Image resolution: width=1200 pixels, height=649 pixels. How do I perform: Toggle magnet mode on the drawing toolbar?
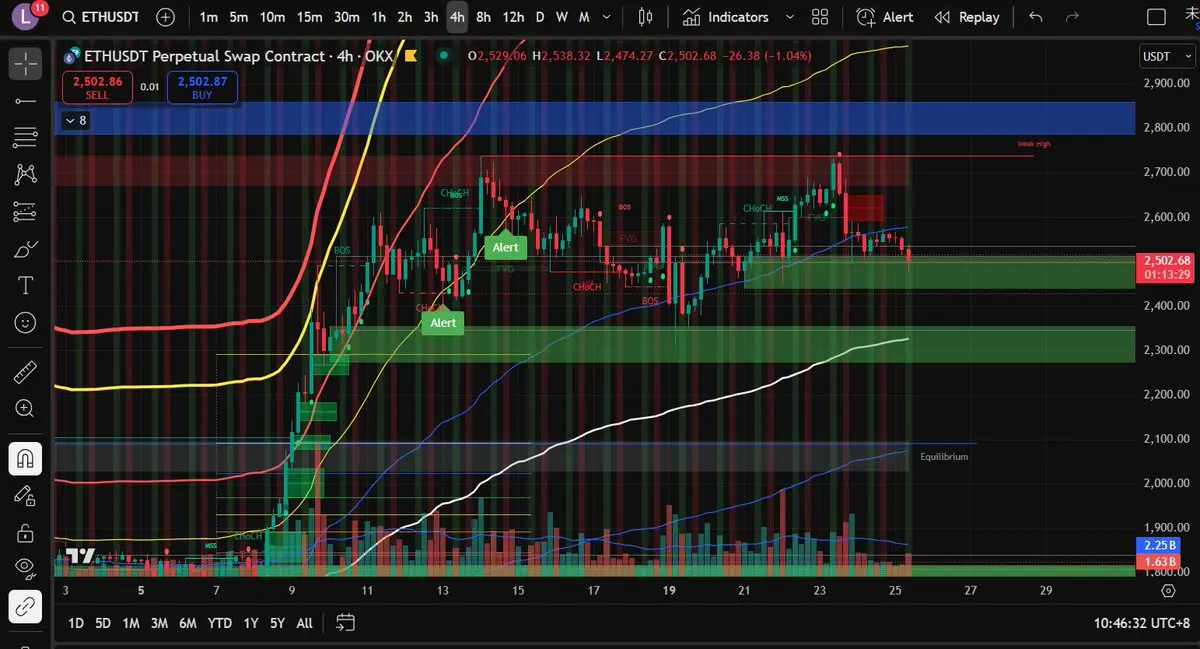[25, 459]
